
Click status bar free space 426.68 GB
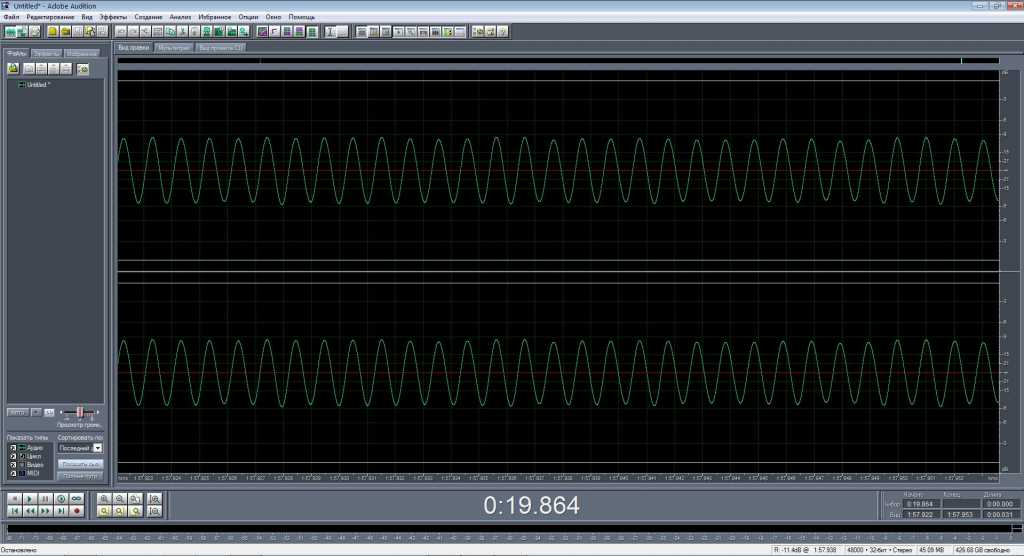tap(983, 550)
